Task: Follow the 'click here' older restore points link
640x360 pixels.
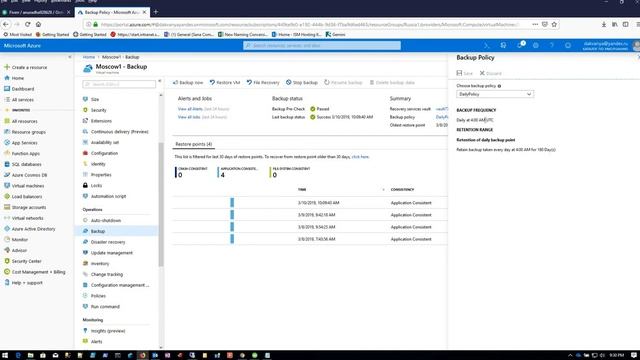Action: click(360, 157)
